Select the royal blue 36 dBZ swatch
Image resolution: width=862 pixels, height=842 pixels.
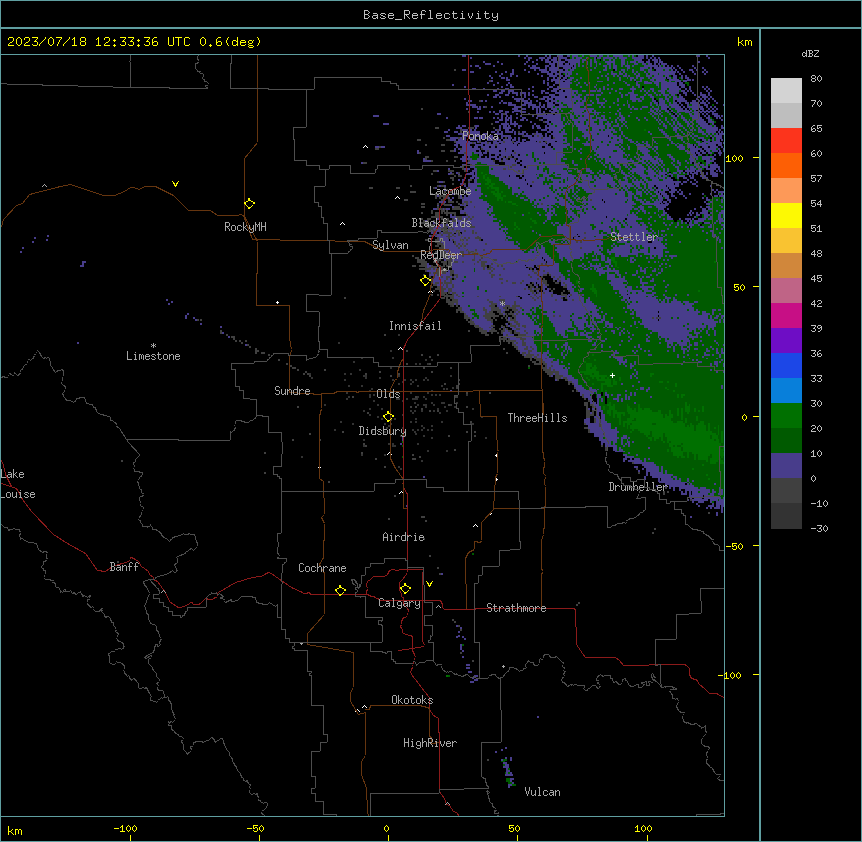[786, 365]
